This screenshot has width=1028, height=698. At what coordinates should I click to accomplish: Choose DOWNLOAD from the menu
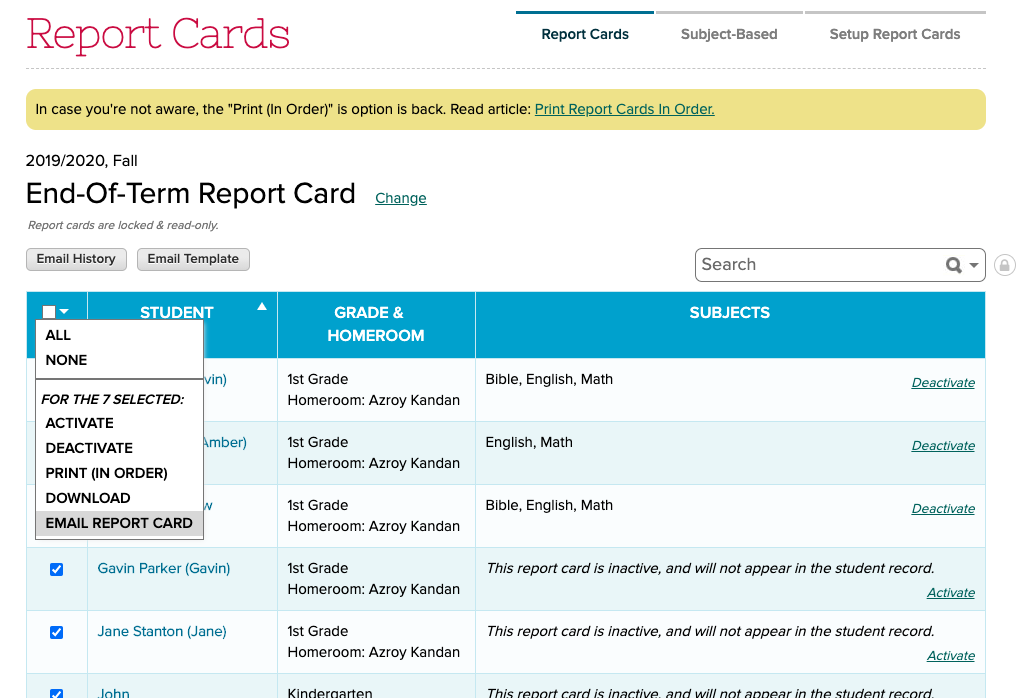(x=119, y=497)
